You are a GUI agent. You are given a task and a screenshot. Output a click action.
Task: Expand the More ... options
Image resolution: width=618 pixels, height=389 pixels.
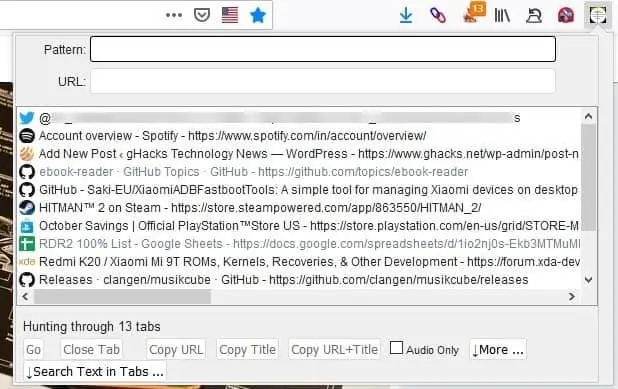tap(498, 349)
